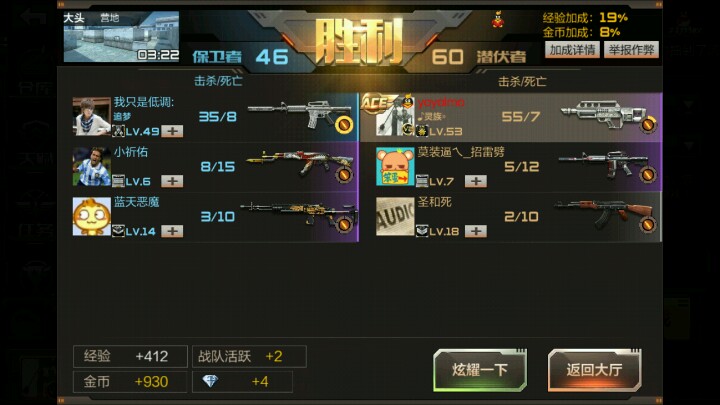Add 小祈佑 as friend via plus button
The height and width of the screenshot is (405, 720).
(172, 181)
